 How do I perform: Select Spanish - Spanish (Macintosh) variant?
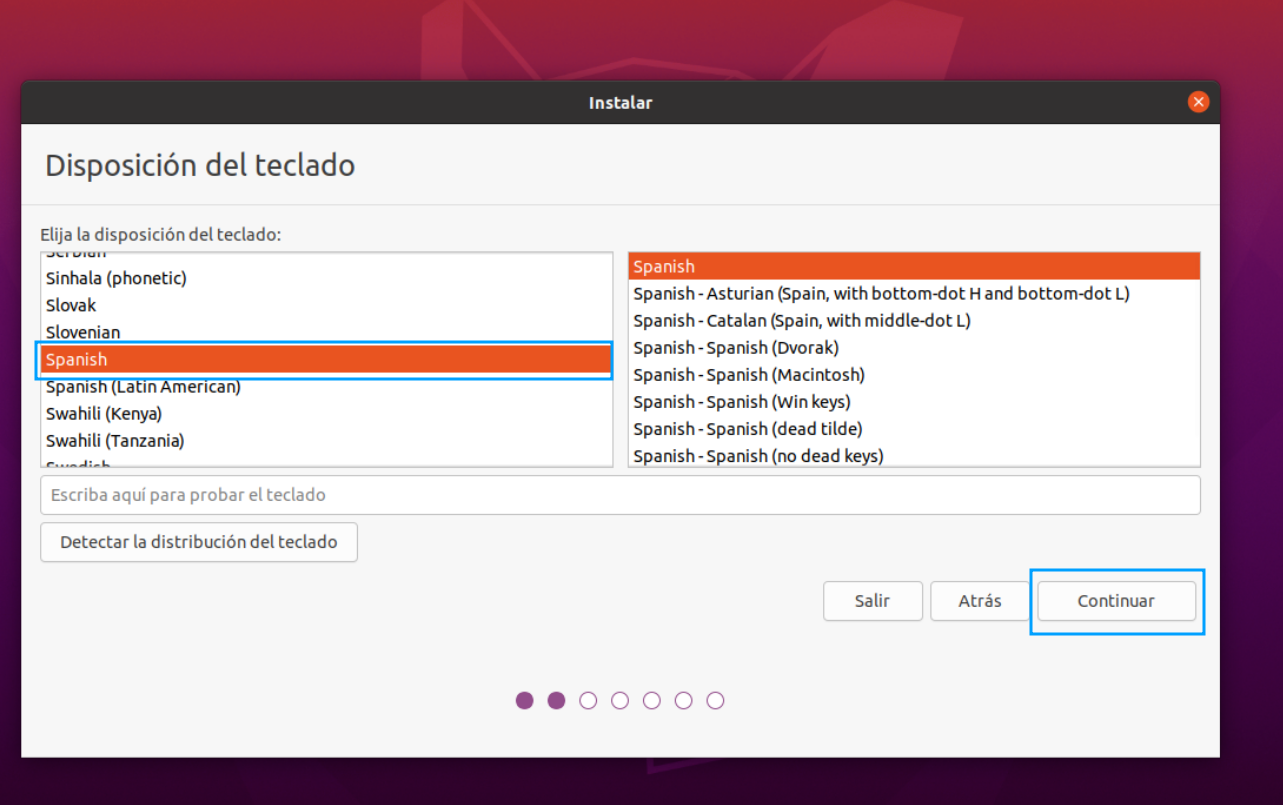point(914,374)
